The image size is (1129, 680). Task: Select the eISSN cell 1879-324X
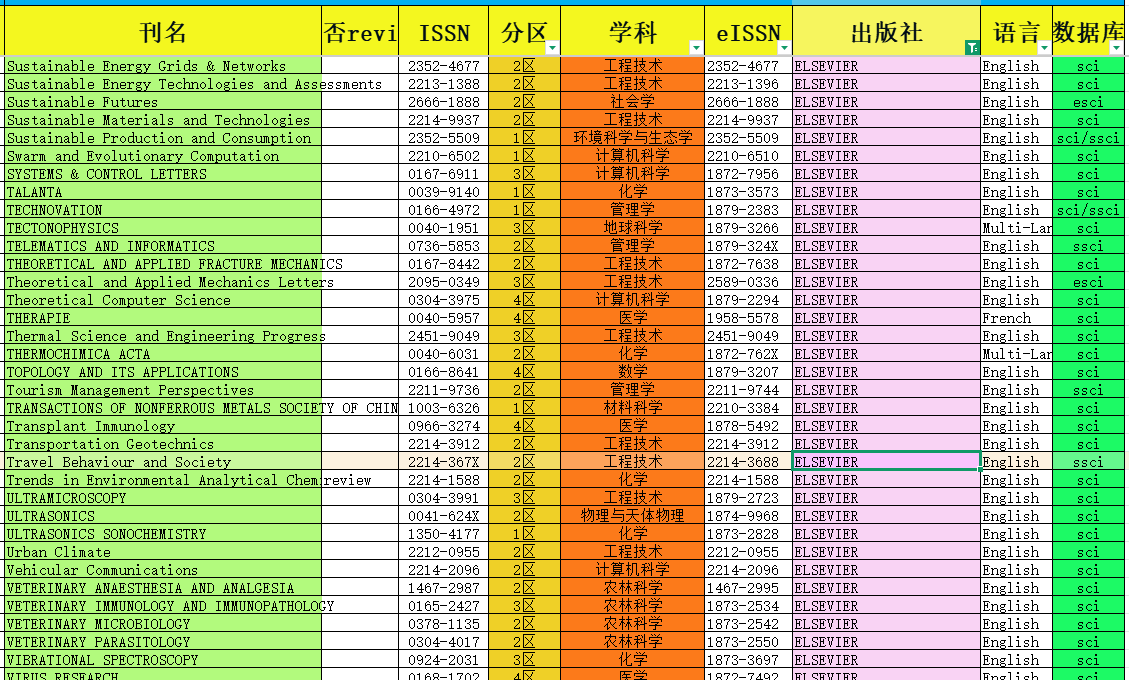(x=748, y=246)
